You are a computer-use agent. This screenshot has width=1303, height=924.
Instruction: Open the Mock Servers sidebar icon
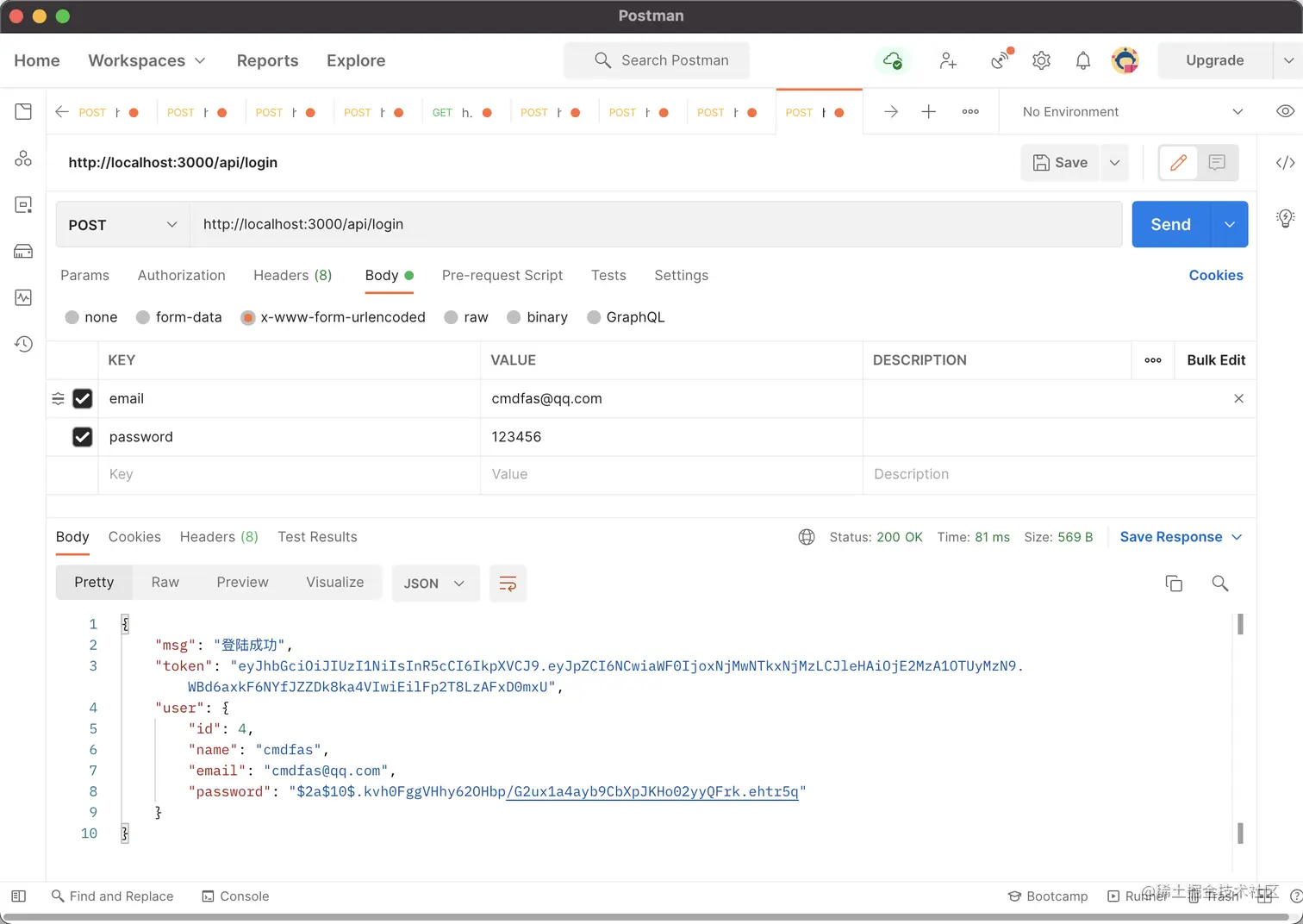[23, 251]
